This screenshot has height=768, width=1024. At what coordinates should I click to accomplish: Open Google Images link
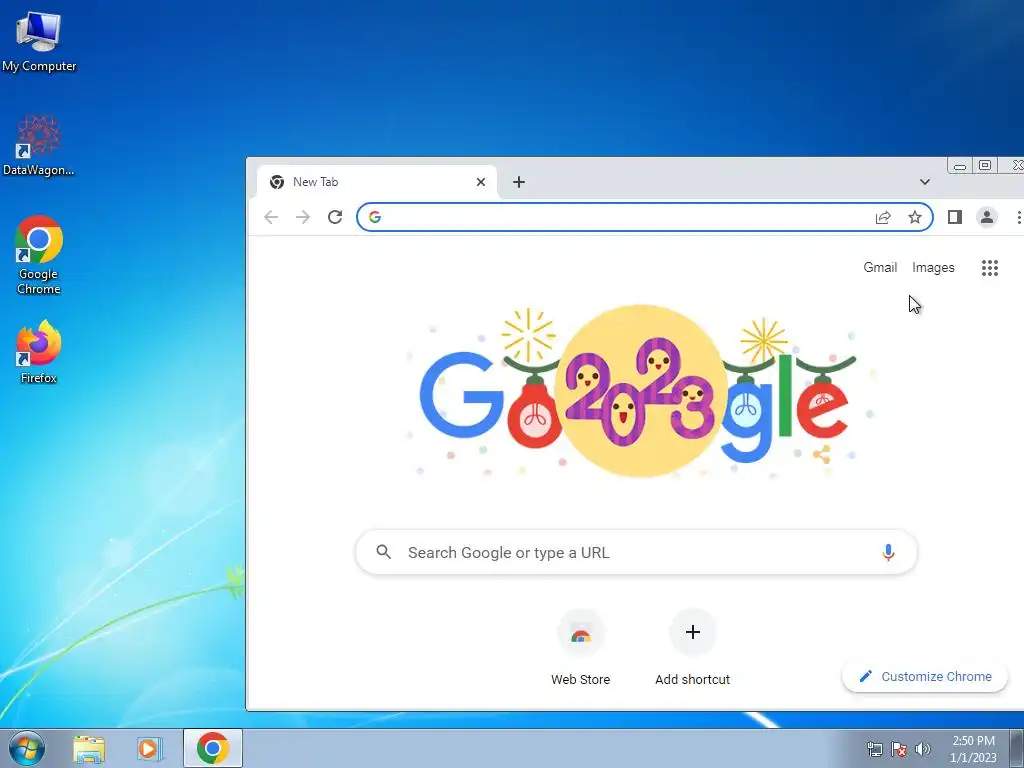coord(933,268)
